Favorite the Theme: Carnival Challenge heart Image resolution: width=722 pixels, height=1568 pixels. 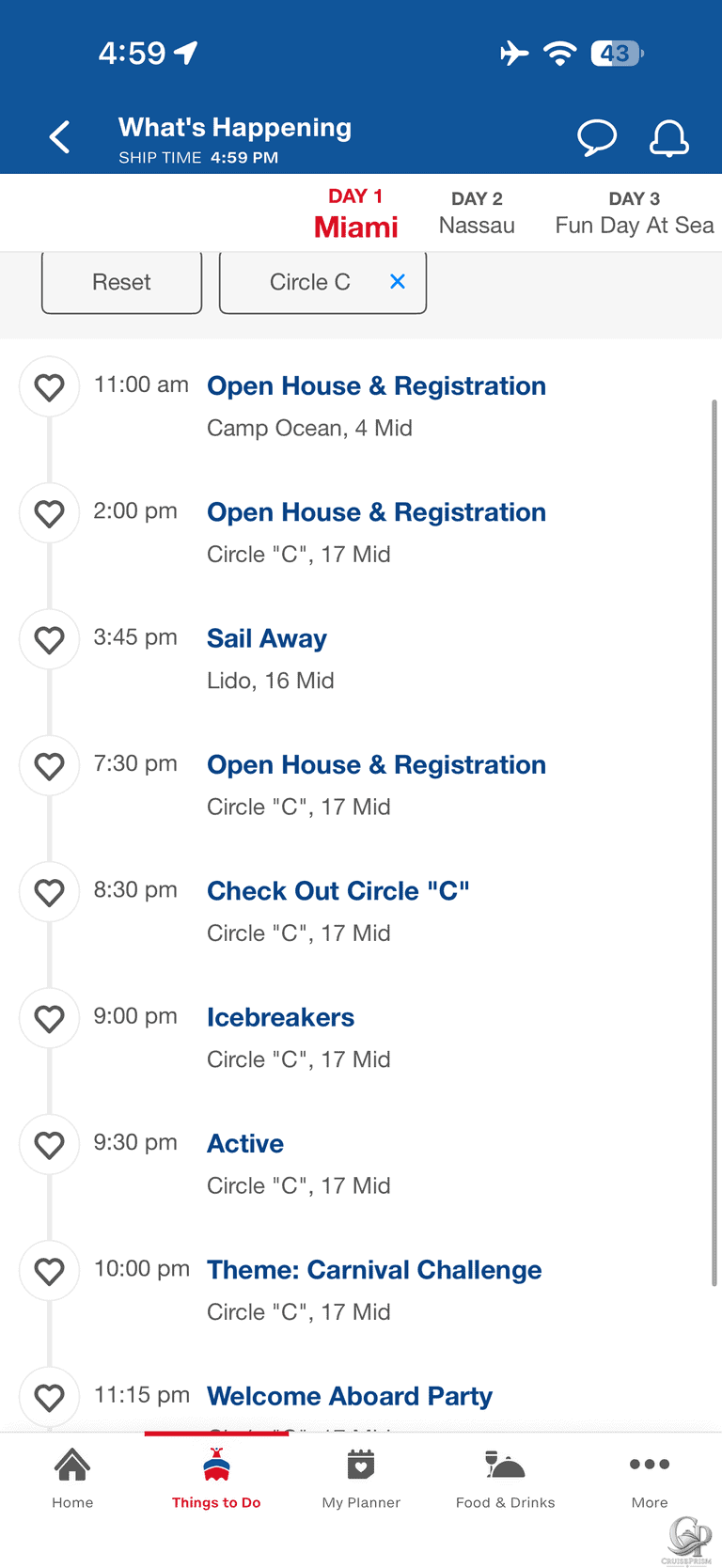click(50, 1272)
